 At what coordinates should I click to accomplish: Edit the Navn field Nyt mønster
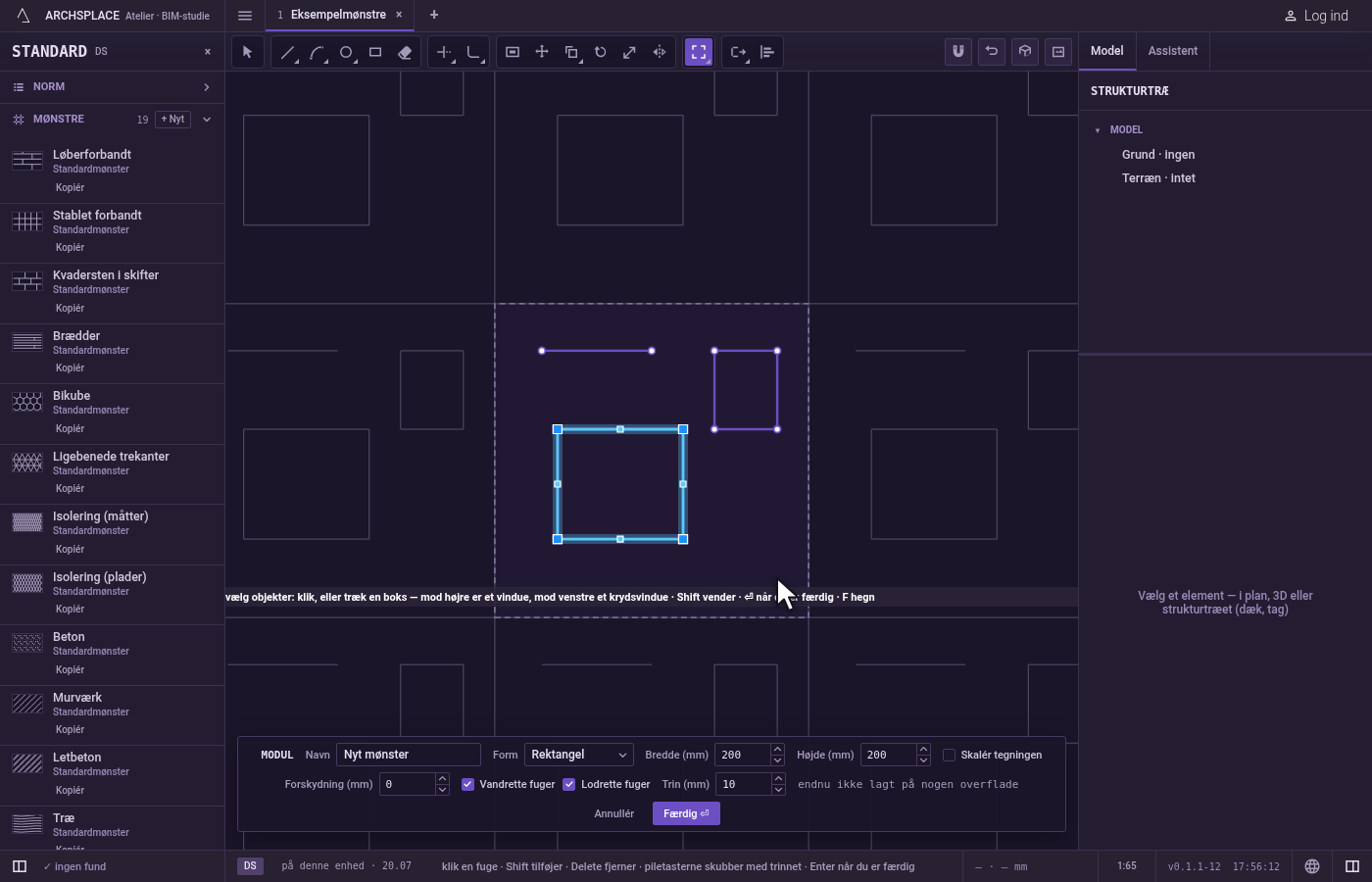click(x=409, y=755)
